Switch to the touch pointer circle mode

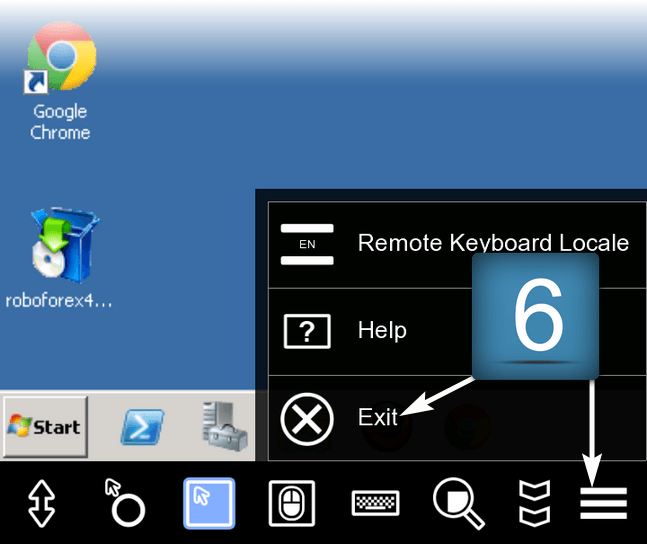point(125,502)
